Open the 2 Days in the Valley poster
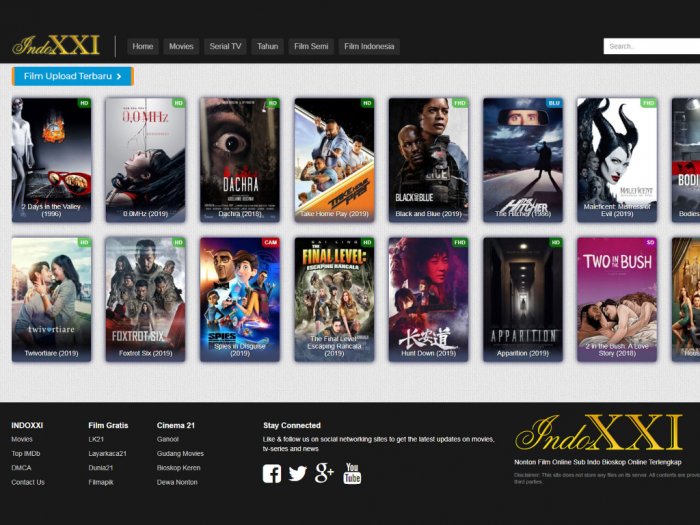Image resolution: width=700 pixels, height=525 pixels. coord(51,160)
